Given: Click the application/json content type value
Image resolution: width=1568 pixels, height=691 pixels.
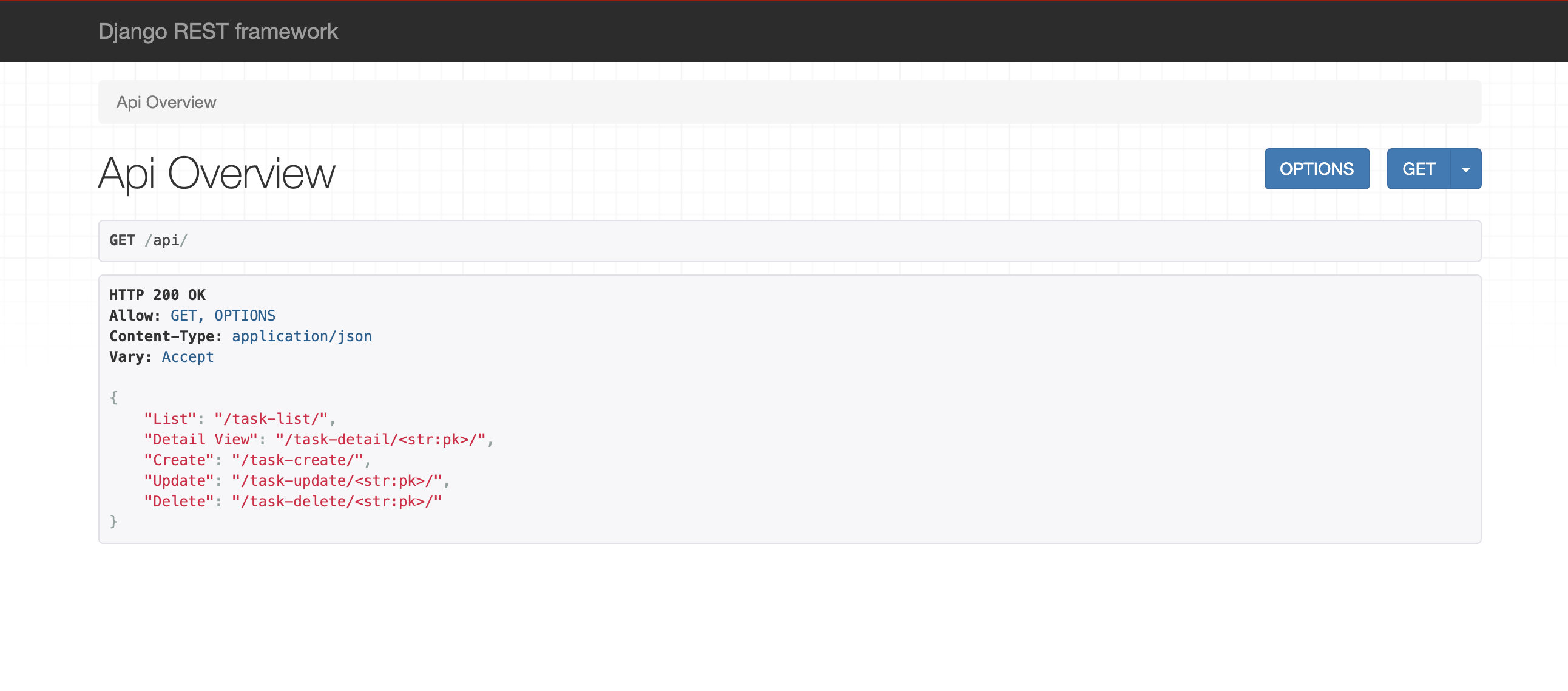Looking at the screenshot, I should pyautogui.click(x=302, y=336).
